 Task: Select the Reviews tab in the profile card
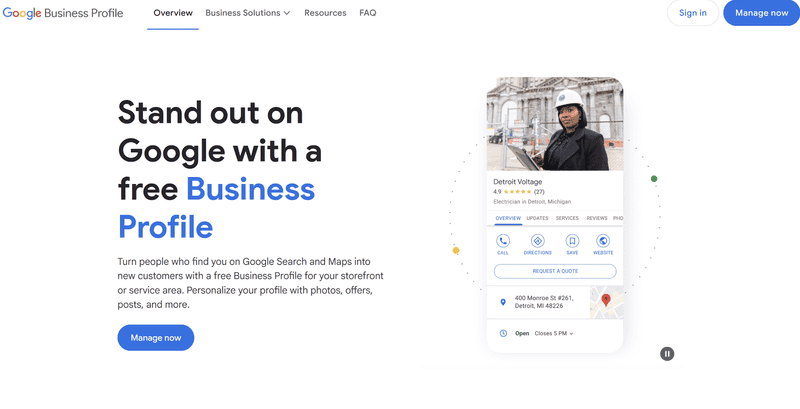[596, 218]
